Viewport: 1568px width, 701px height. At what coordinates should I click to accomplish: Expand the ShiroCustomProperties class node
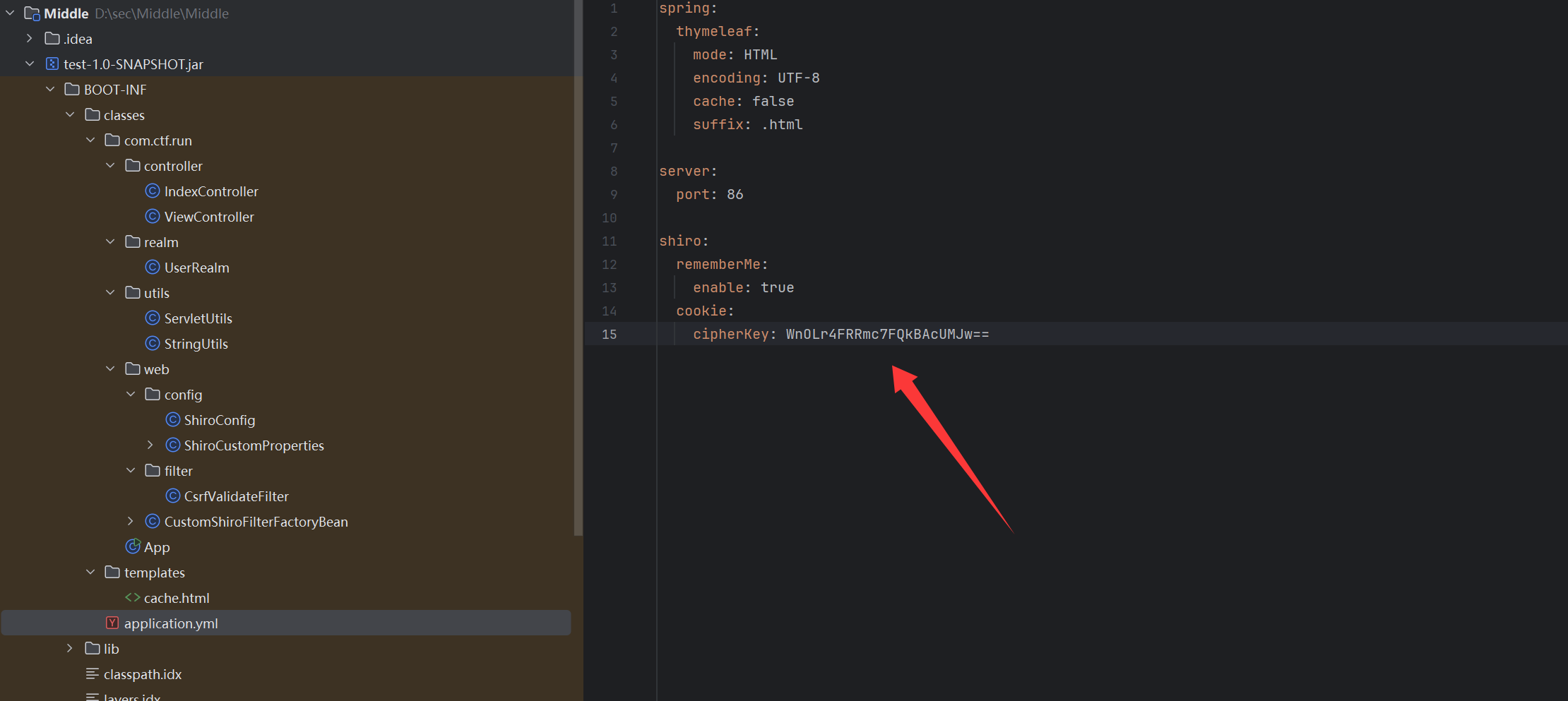pyautogui.click(x=150, y=445)
